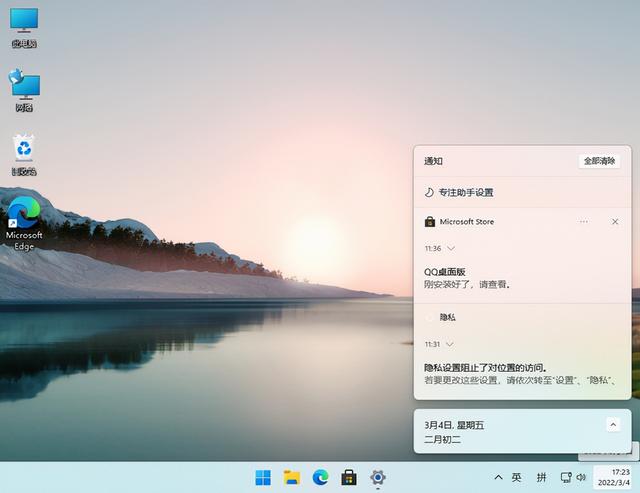Open the 此电脑 desktop icon

24,28
